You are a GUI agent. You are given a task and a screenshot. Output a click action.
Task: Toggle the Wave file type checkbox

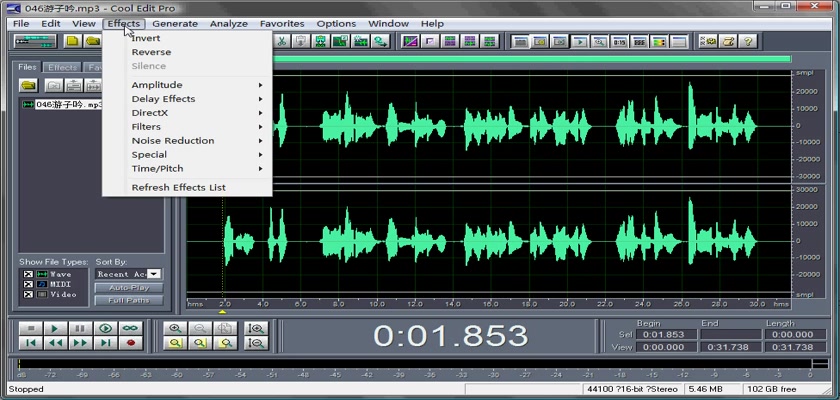27,274
